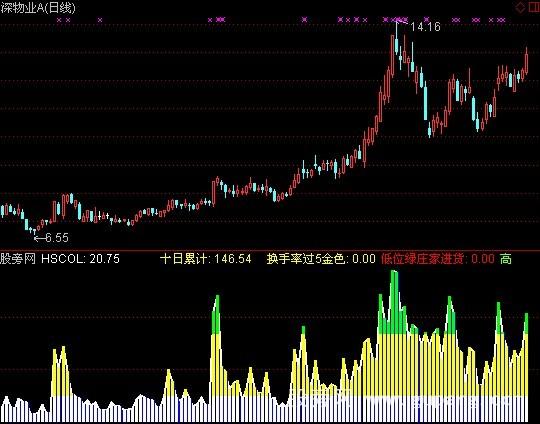Select the red 低位绿庄家进货: 0.00 label
This screenshot has height=424, width=540.
(438, 259)
